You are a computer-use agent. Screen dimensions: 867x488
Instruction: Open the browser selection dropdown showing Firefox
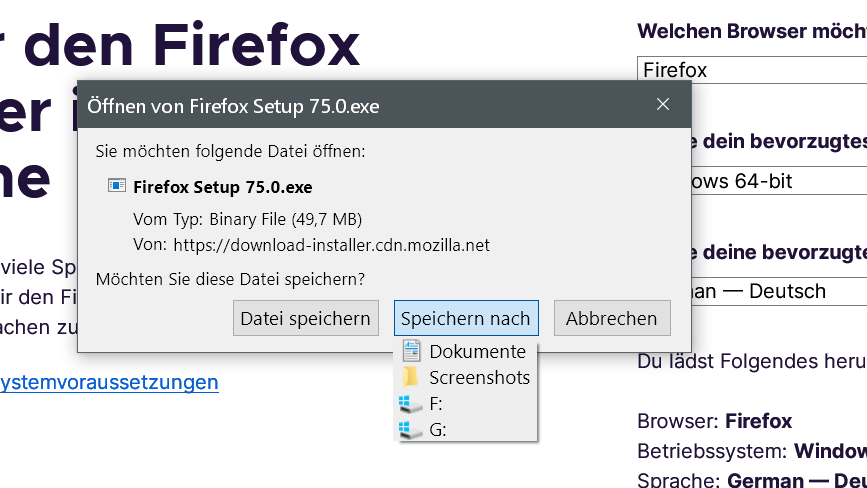pyautogui.click(x=751, y=70)
